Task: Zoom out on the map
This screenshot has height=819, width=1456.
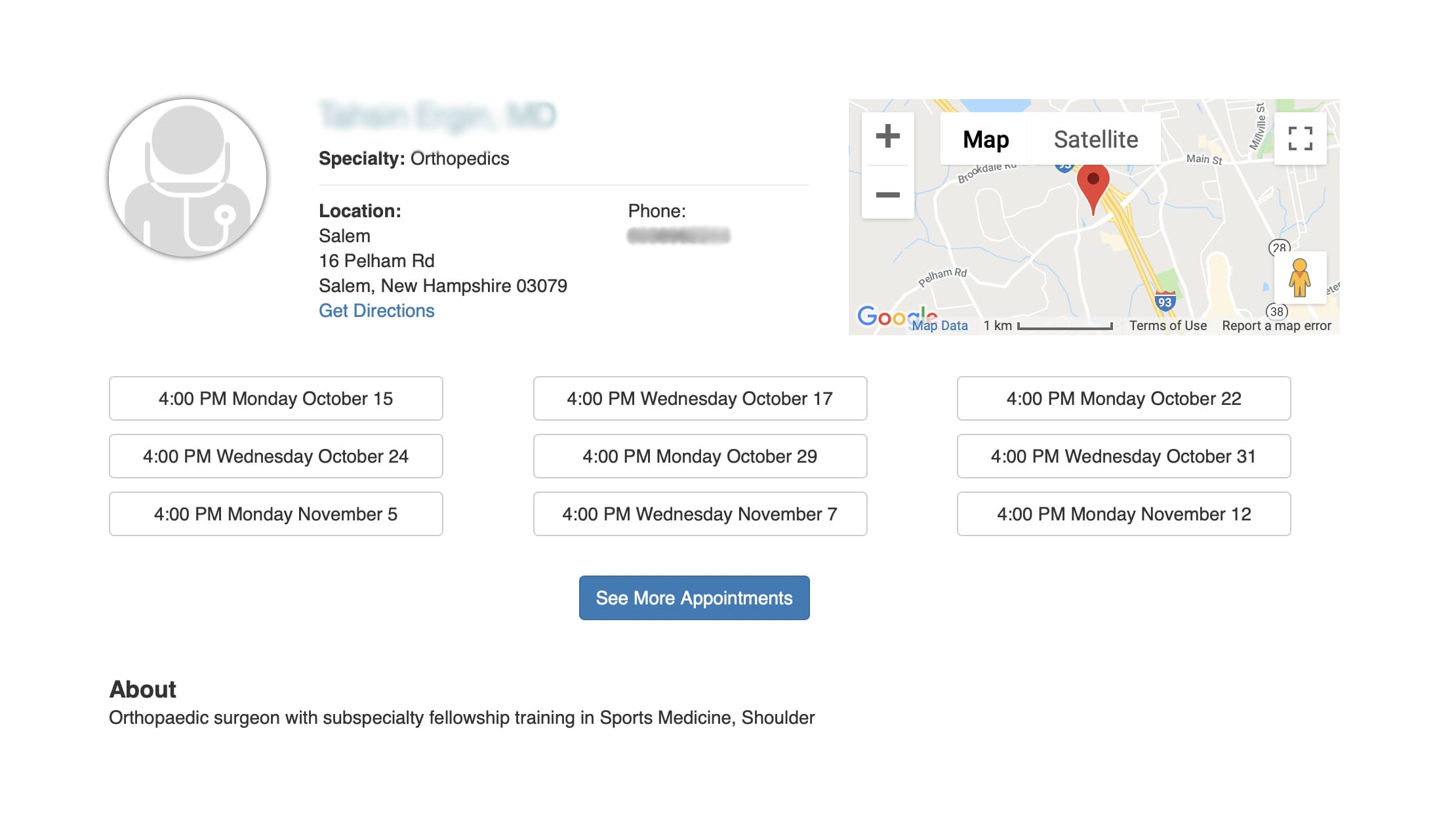Action: 887,194
